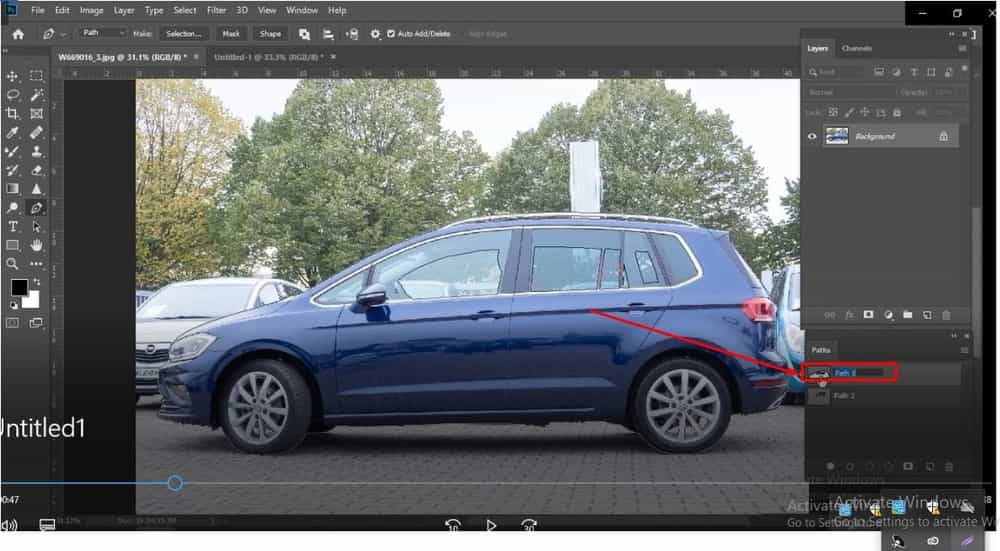This screenshot has height=551, width=1000.
Task: Click the layer effects fx icon
Action: point(849,315)
